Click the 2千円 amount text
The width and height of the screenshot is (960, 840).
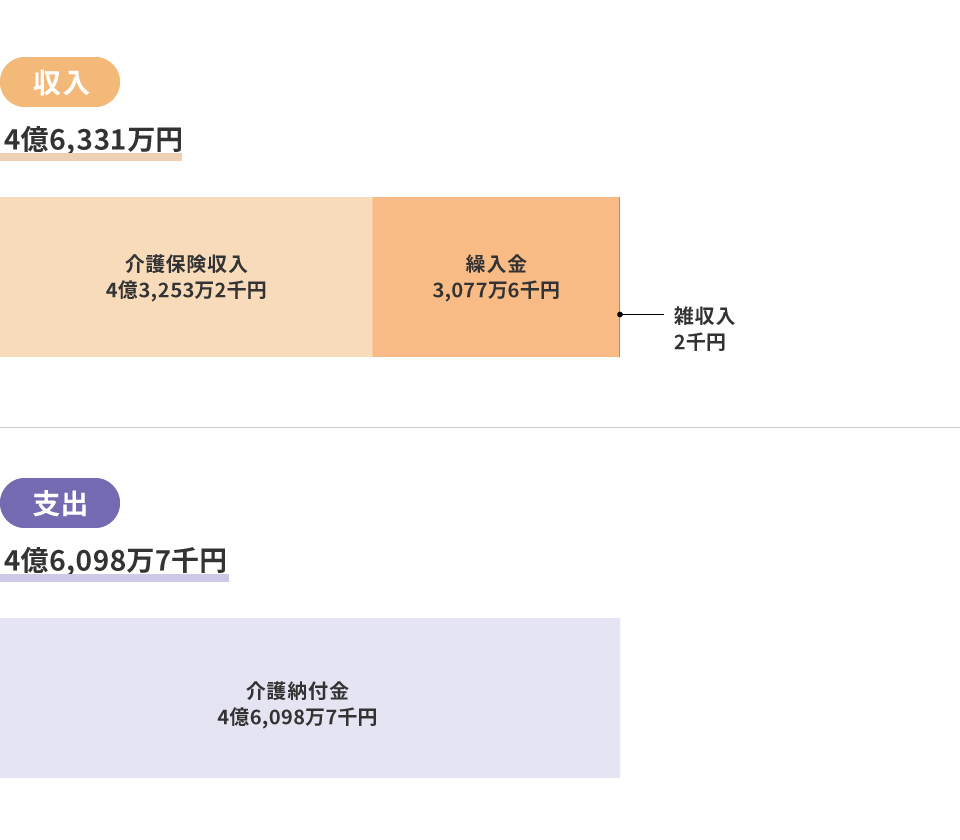point(699,342)
